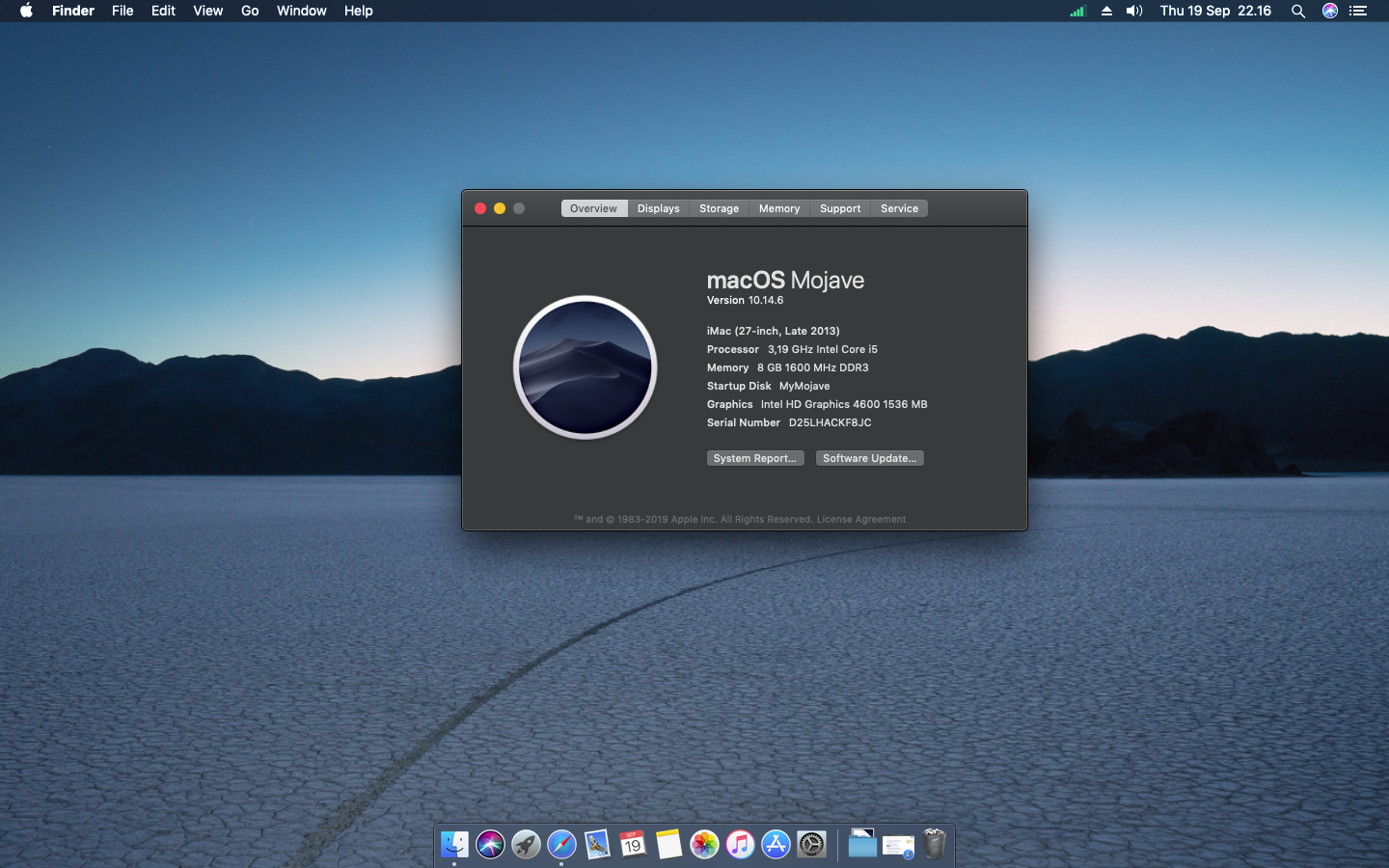Switch to the Storage tab
1389x868 pixels.
(x=718, y=208)
